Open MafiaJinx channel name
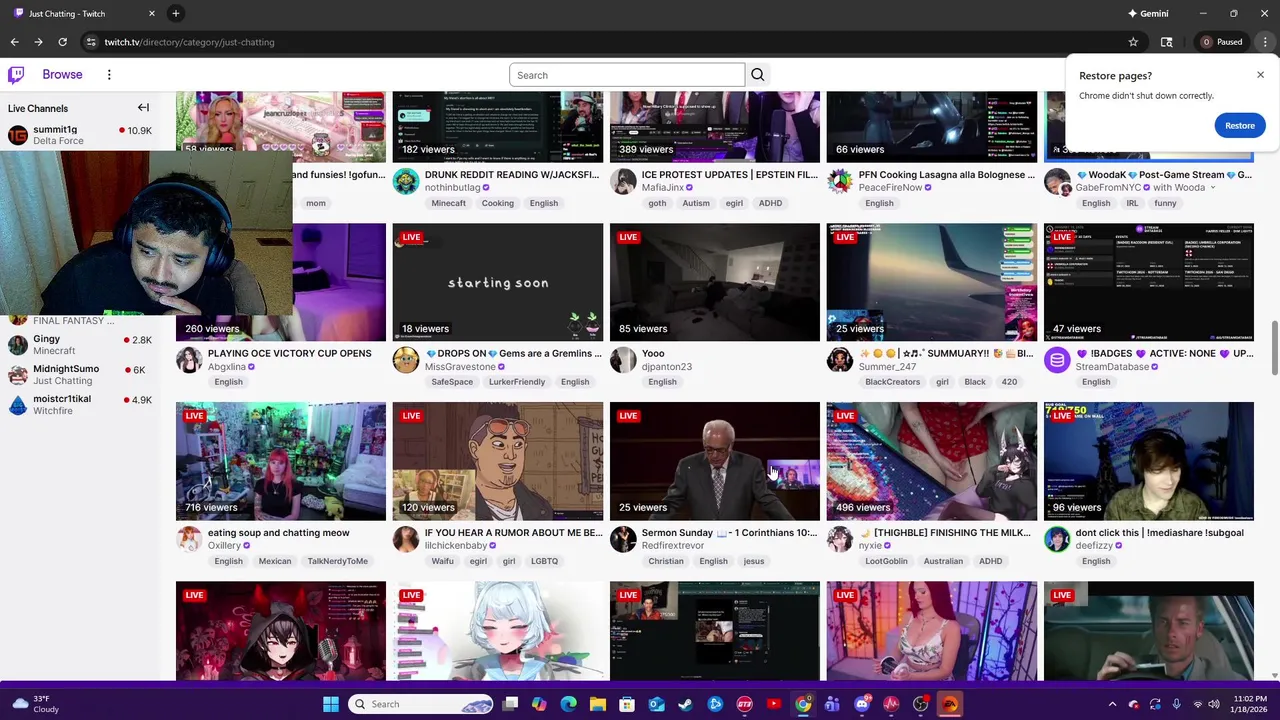 point(663,188)
